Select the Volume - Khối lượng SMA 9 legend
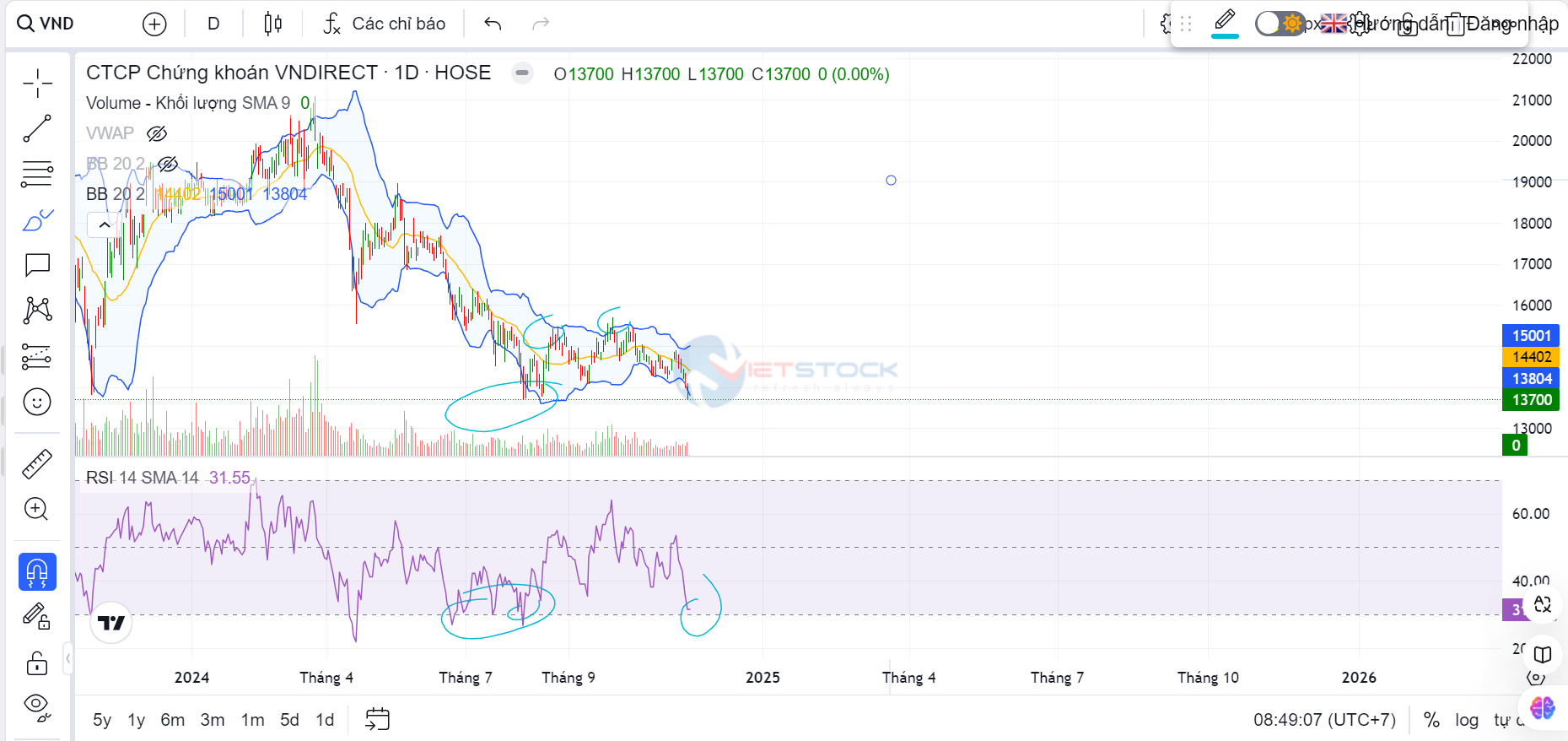 point(188,103)
